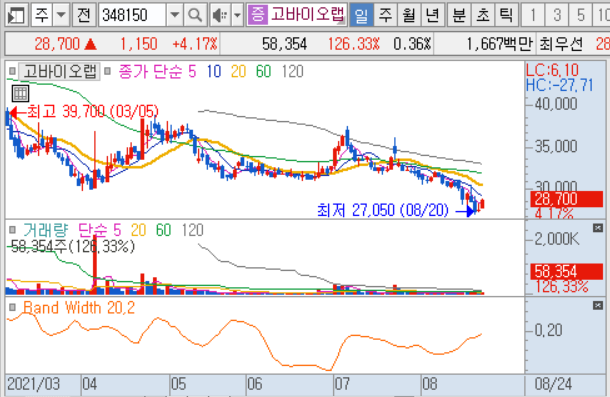Screen dimensions: 610x397
Task: Click the pink 5-day moving average label
Action: click(192, 72)
